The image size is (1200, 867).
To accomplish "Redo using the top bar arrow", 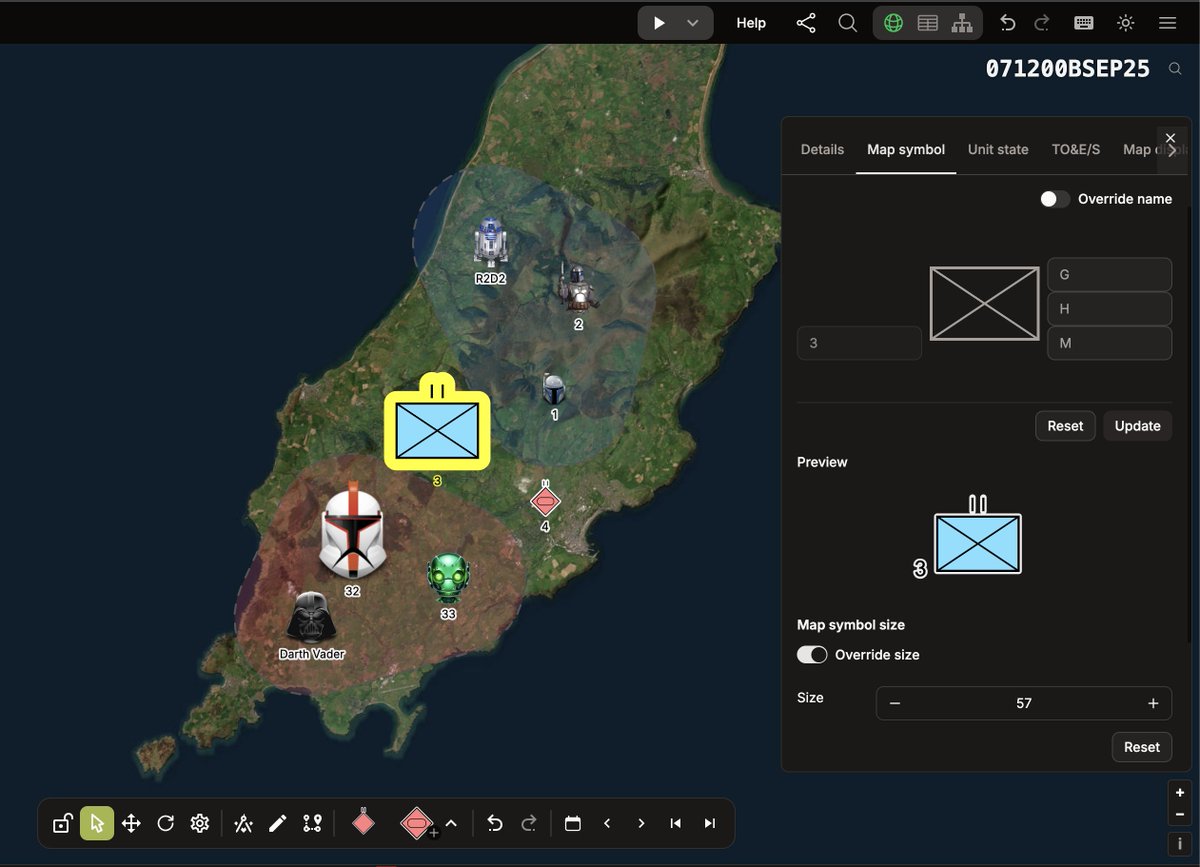I will point(1041,23).
